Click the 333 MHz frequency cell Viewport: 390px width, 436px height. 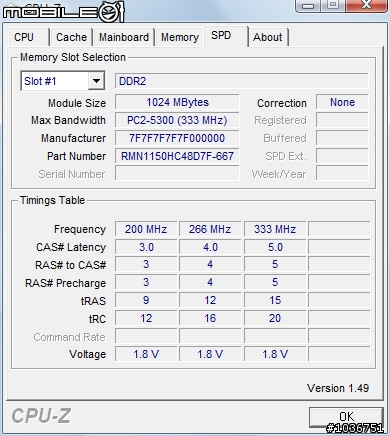click(x=275, y=229)
